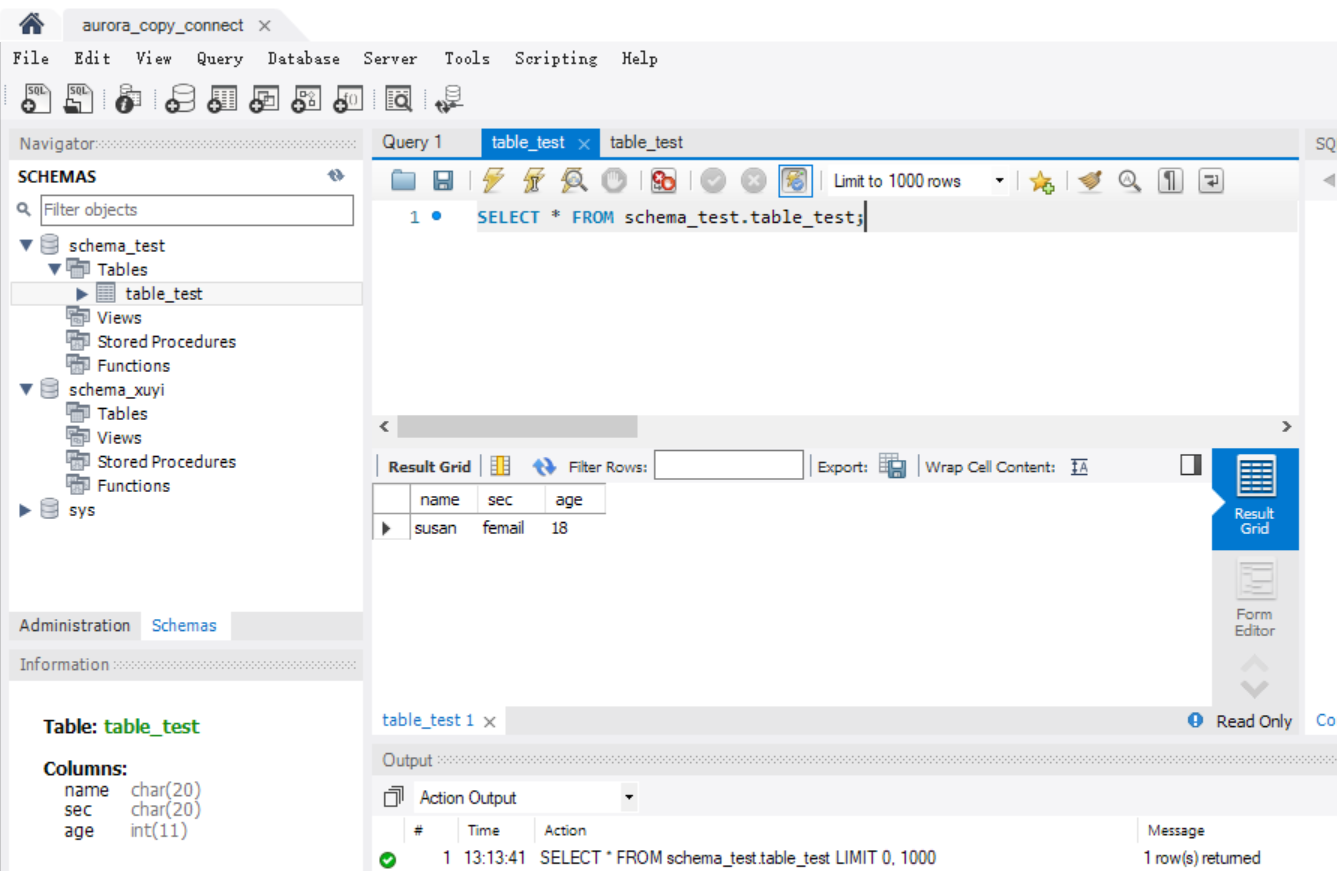Screen dimensions: 1337x871
Task: Click the Filter Rows input box
Action: click(729, 466)
